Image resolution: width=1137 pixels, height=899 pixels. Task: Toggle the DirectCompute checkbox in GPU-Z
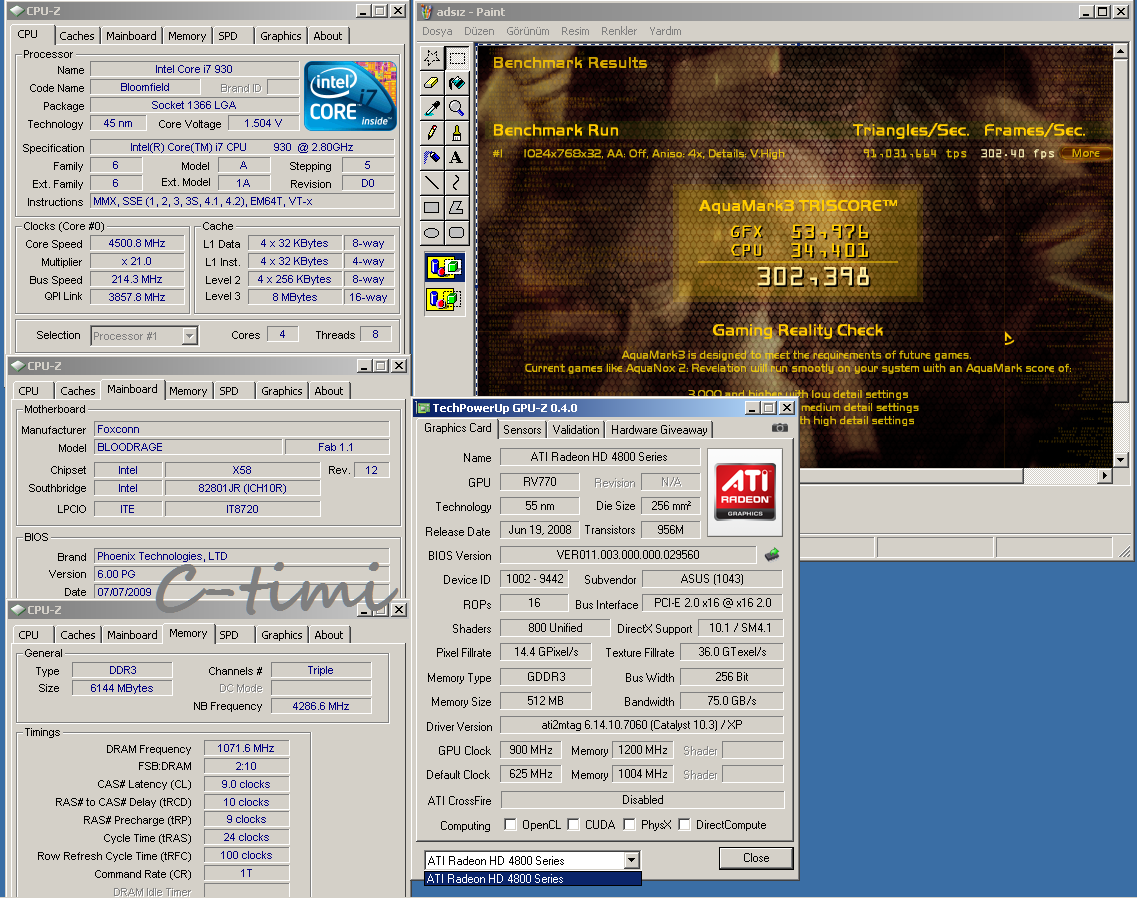tap(685, 824)
